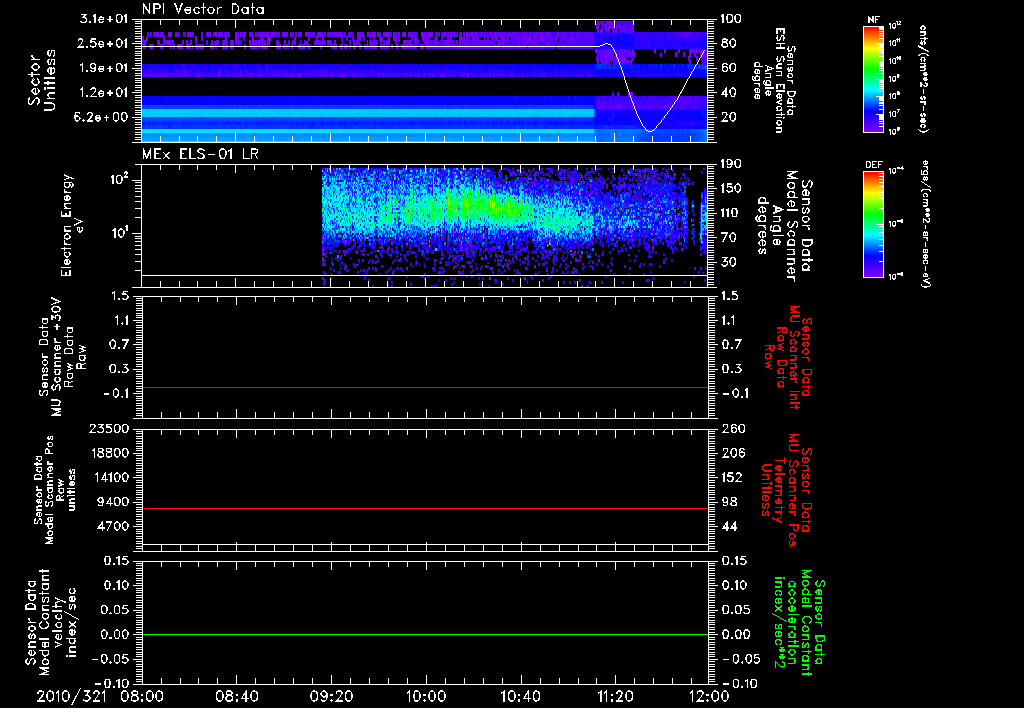Click the ergs/(cm**2-sr-sec-eV) units label
The image size is (1024, 708).
coord(925,224)
